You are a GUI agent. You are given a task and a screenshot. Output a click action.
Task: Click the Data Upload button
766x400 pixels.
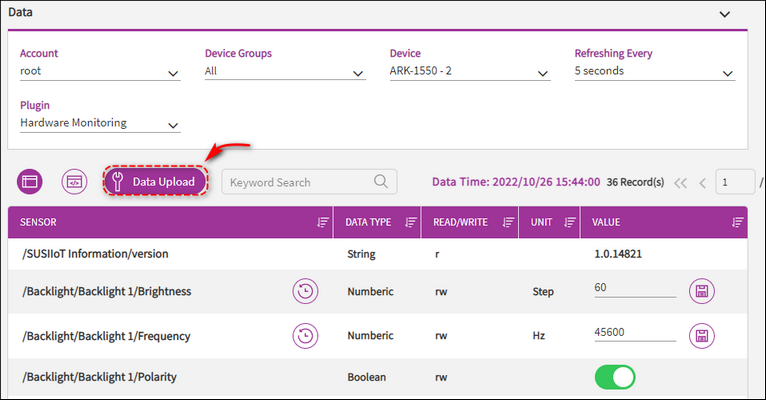point(155,181)
